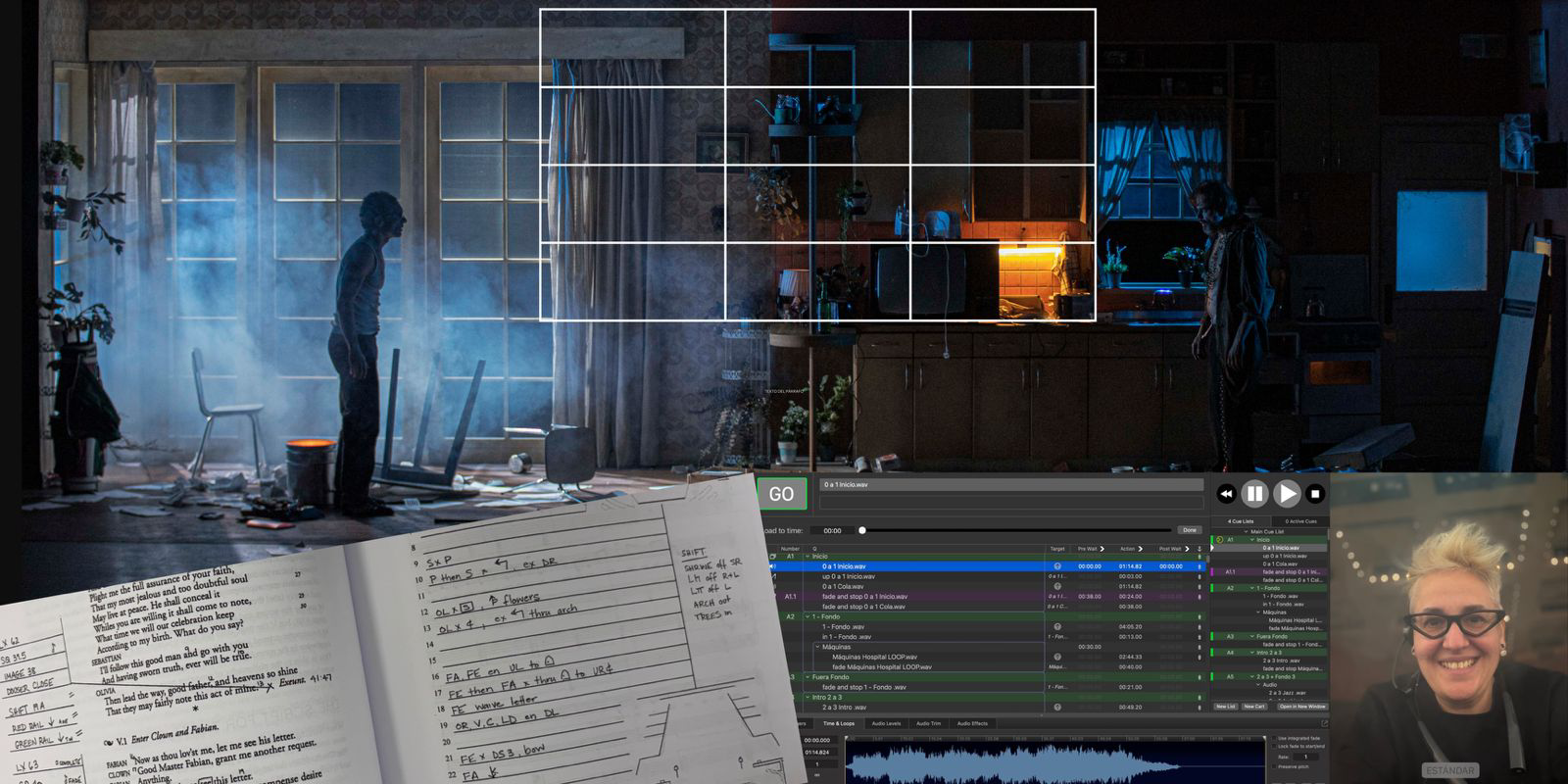Viewport: 1568px width, 784px height.
Task: Collapse the 1 - Fondo cue group
Action: coord(808,616)
